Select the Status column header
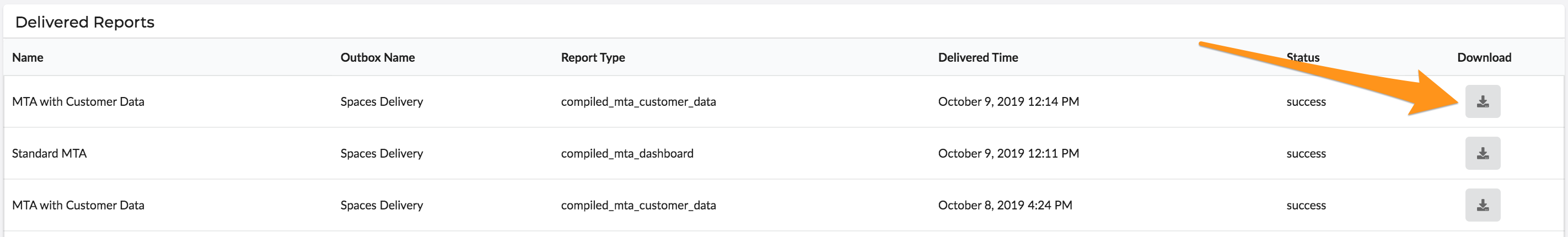Screen dimensions: 1568x237 [x=1303, y=57]
